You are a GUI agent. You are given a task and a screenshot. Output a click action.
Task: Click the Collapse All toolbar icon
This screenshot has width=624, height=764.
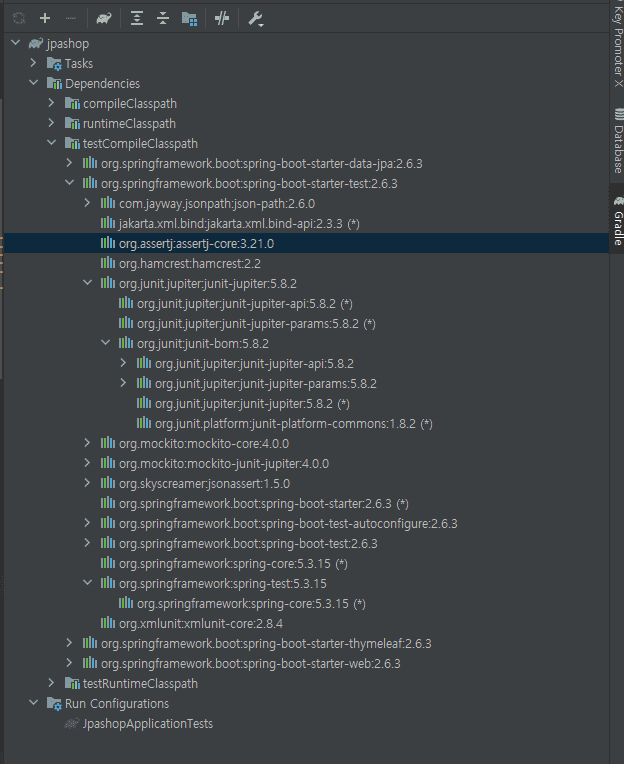(163, 19)
